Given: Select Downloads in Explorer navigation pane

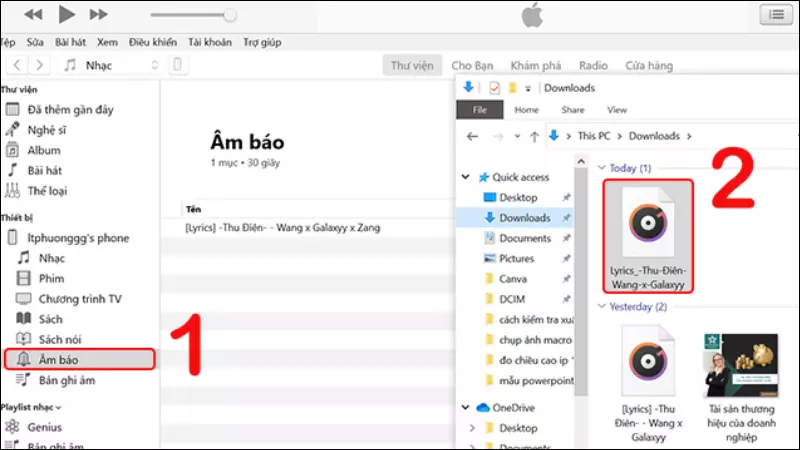Looking at the screenshot, I should pyautogui.click(x=515, y=218).
